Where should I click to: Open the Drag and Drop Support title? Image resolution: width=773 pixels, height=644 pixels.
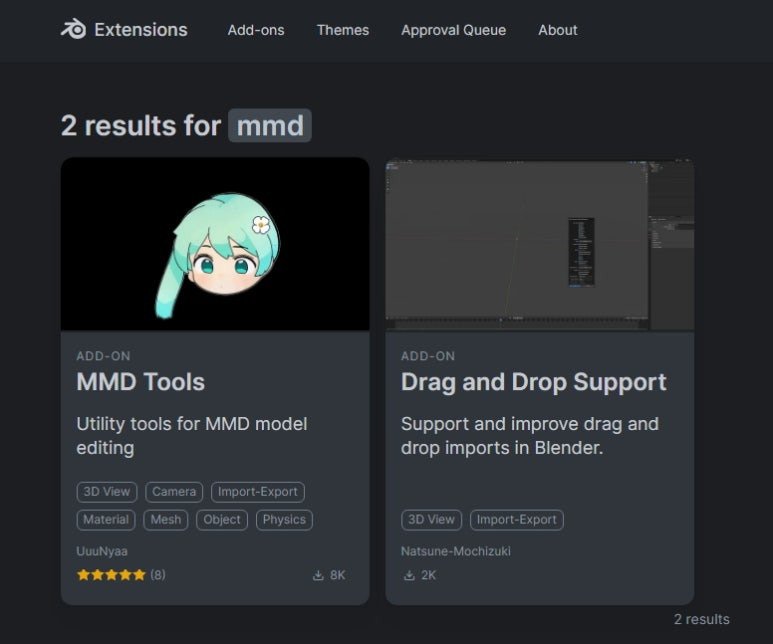(533, 382)
